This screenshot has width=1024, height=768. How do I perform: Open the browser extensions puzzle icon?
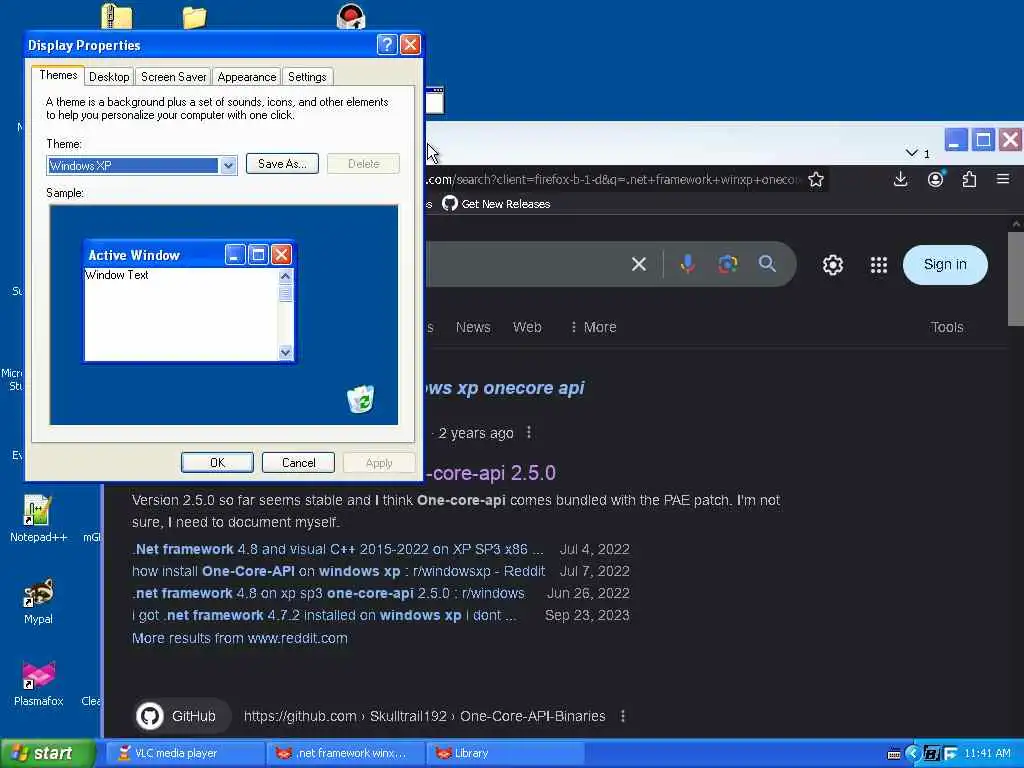click(969, 179)
